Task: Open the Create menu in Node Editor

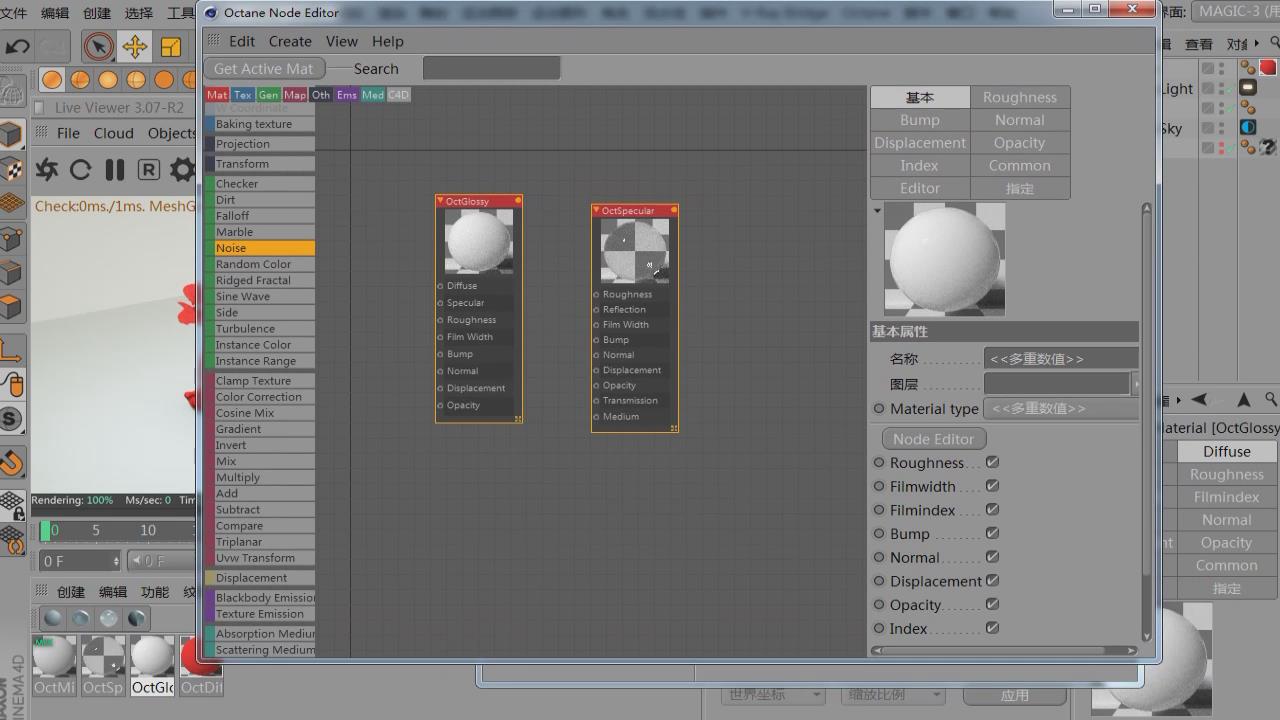Action: 290,41
